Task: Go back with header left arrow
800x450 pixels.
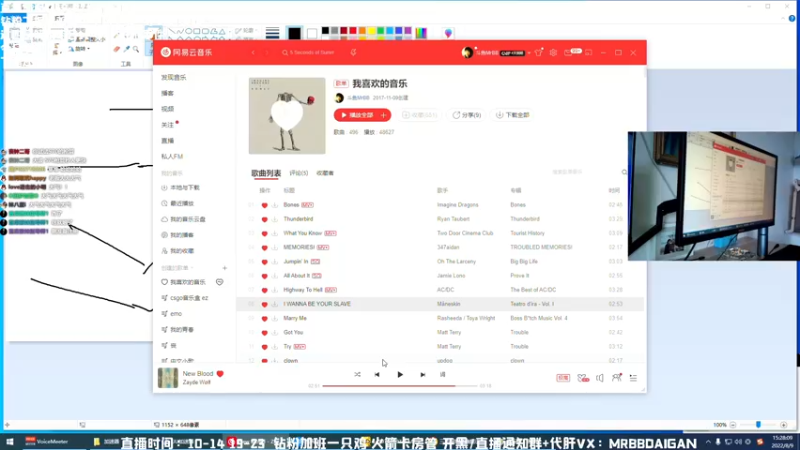Action: (253, 53)
